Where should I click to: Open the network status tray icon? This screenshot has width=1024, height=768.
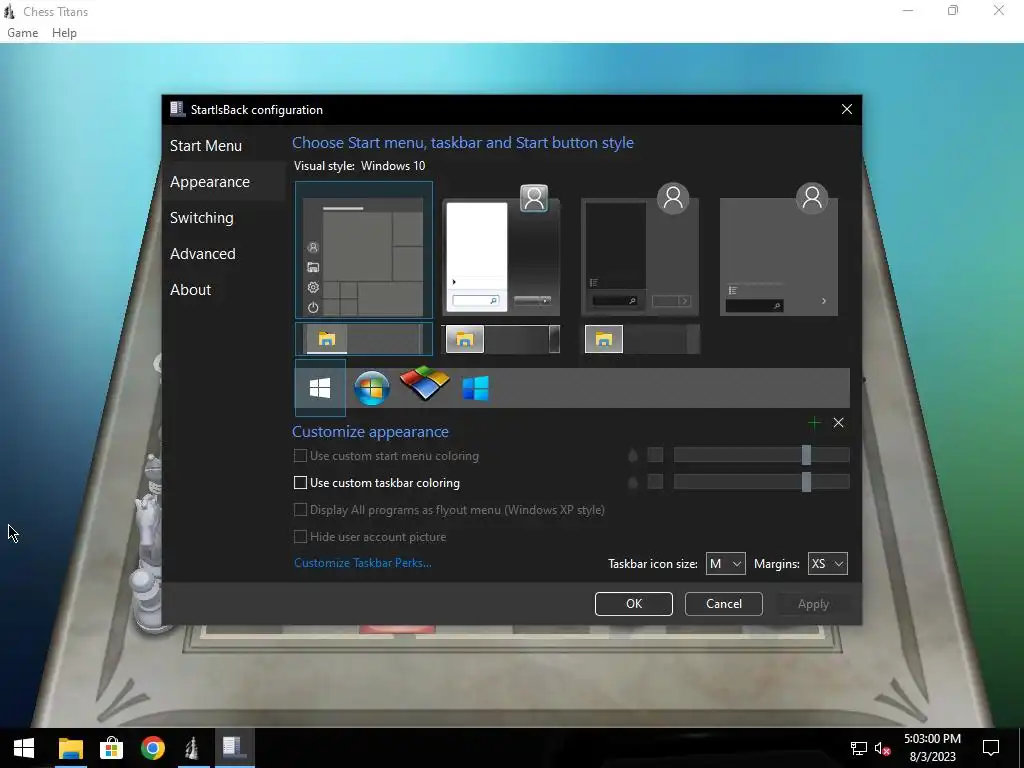858,748
